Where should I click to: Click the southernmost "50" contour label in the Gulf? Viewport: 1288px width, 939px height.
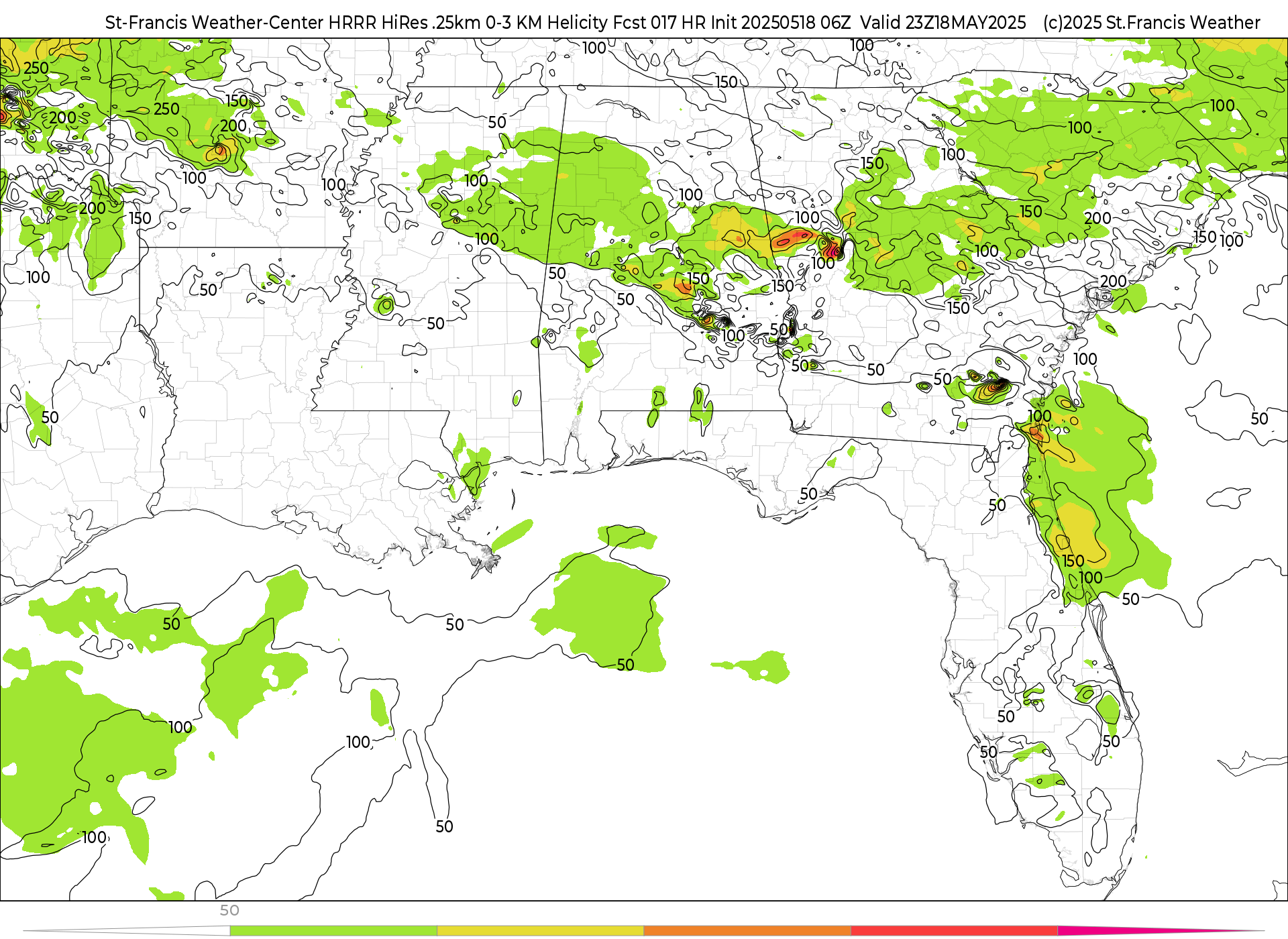click(444, 826)
